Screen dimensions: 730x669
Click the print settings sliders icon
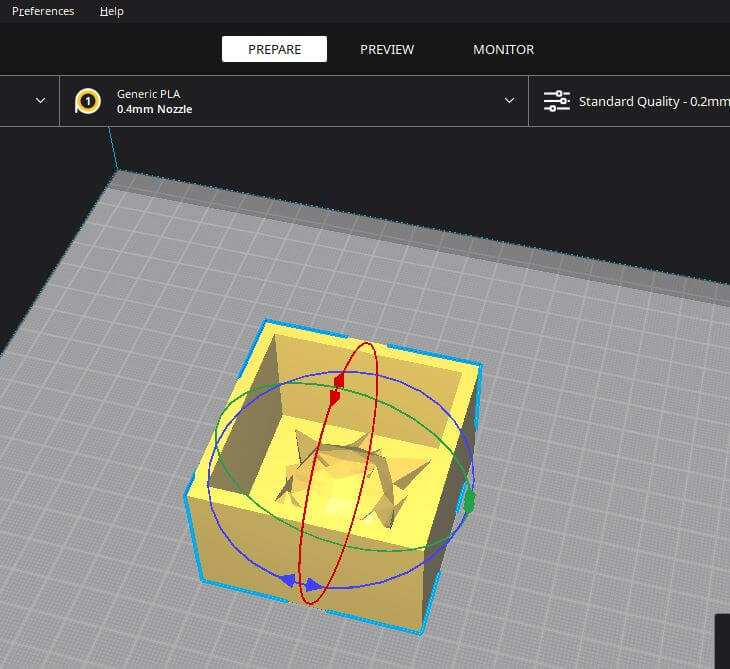pyautogui.click(x=556, y=101)
